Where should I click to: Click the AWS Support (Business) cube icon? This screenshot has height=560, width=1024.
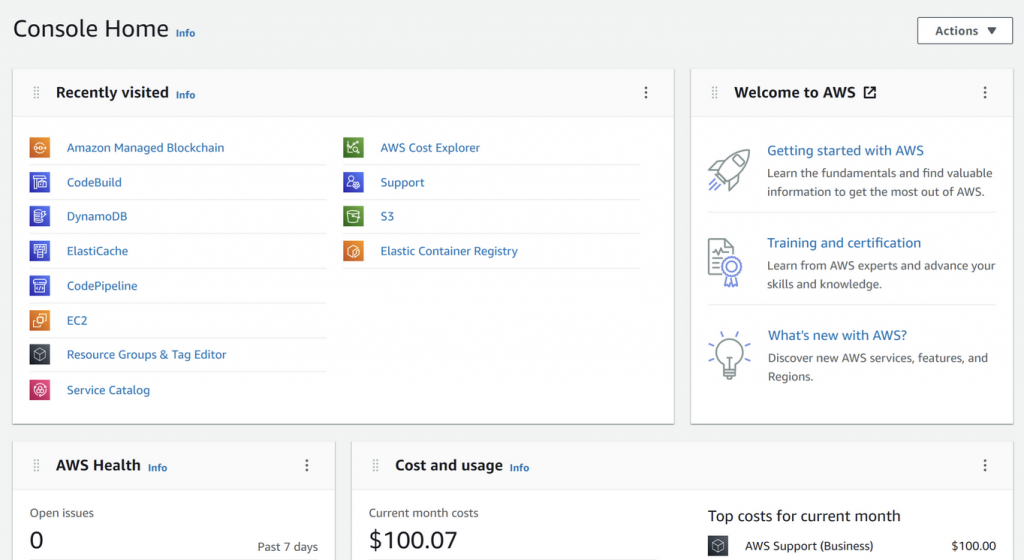pos(718,546)
